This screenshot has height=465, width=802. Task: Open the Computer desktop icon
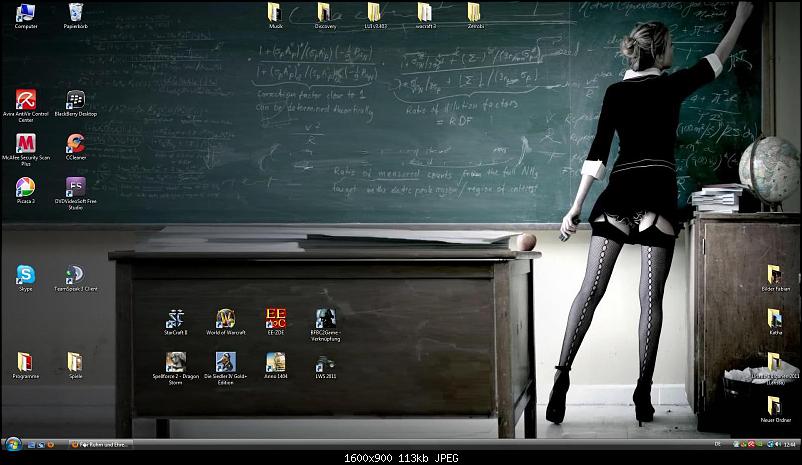pos(26,13)
